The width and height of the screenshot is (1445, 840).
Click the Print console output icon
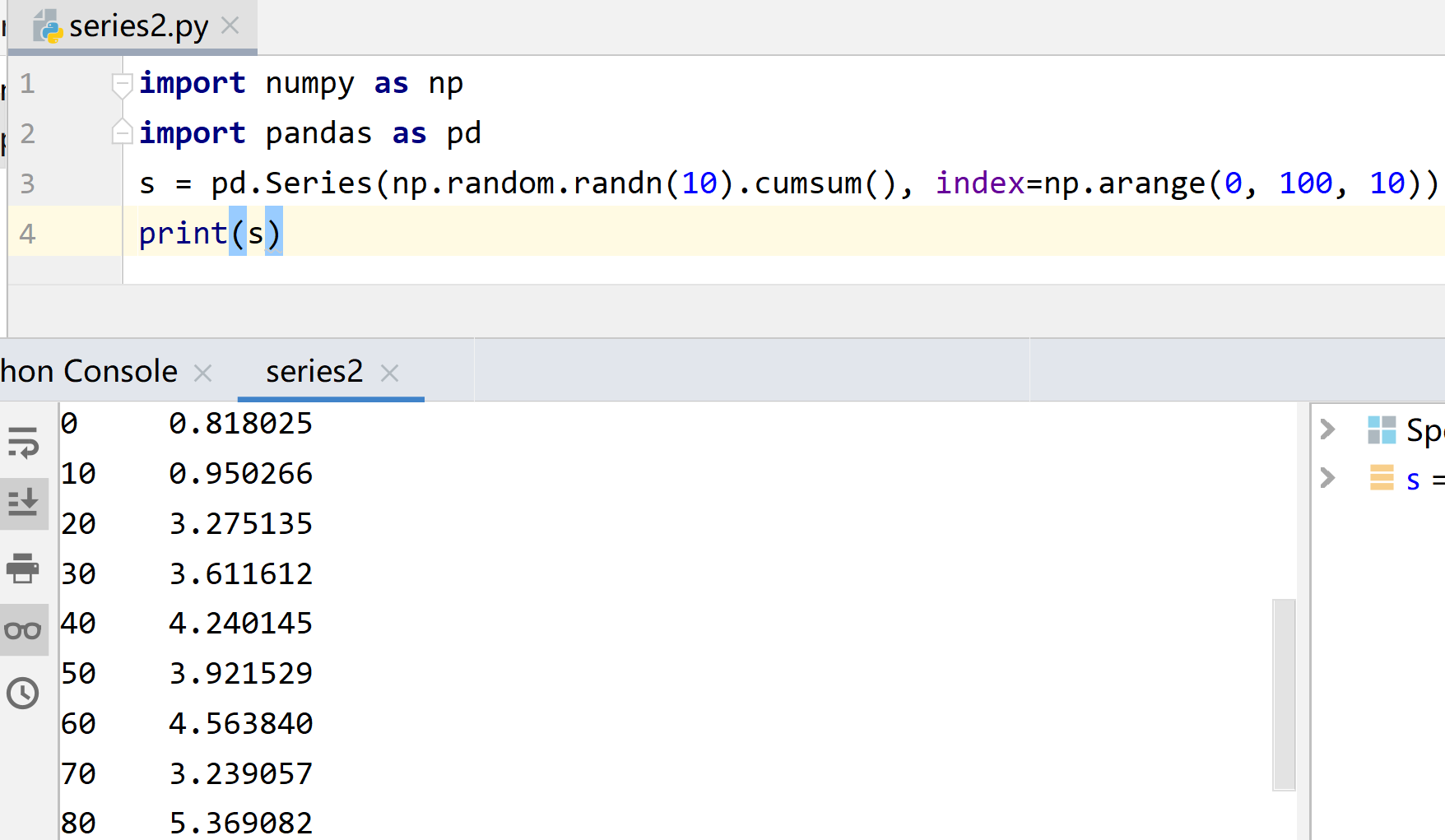point(25,570)
